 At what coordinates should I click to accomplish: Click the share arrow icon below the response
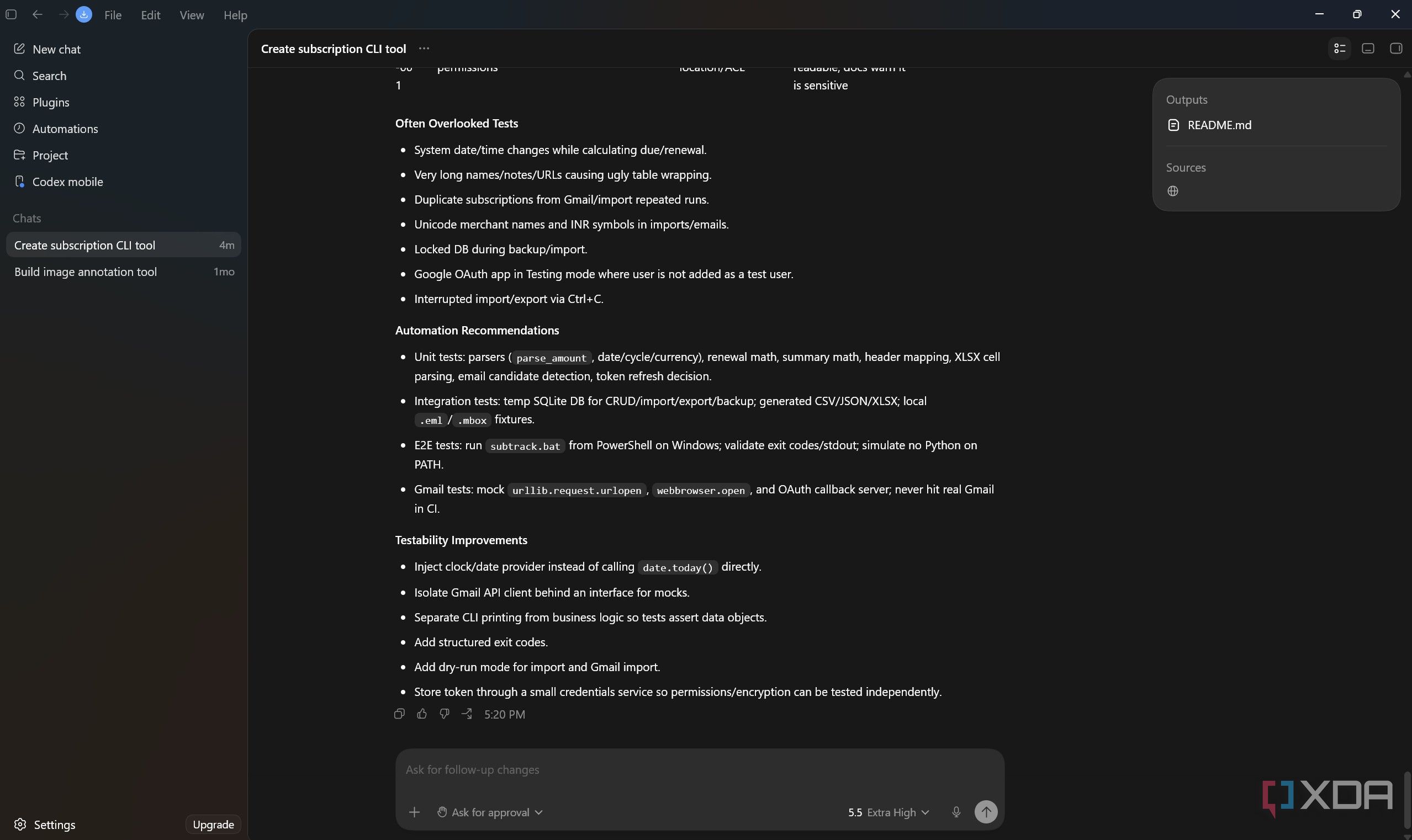tap(467, 714)
